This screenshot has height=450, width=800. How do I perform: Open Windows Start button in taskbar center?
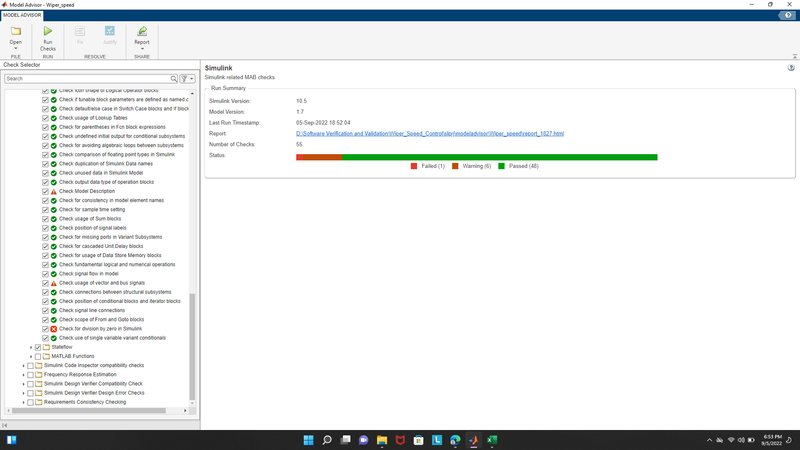tap(308, 440)
